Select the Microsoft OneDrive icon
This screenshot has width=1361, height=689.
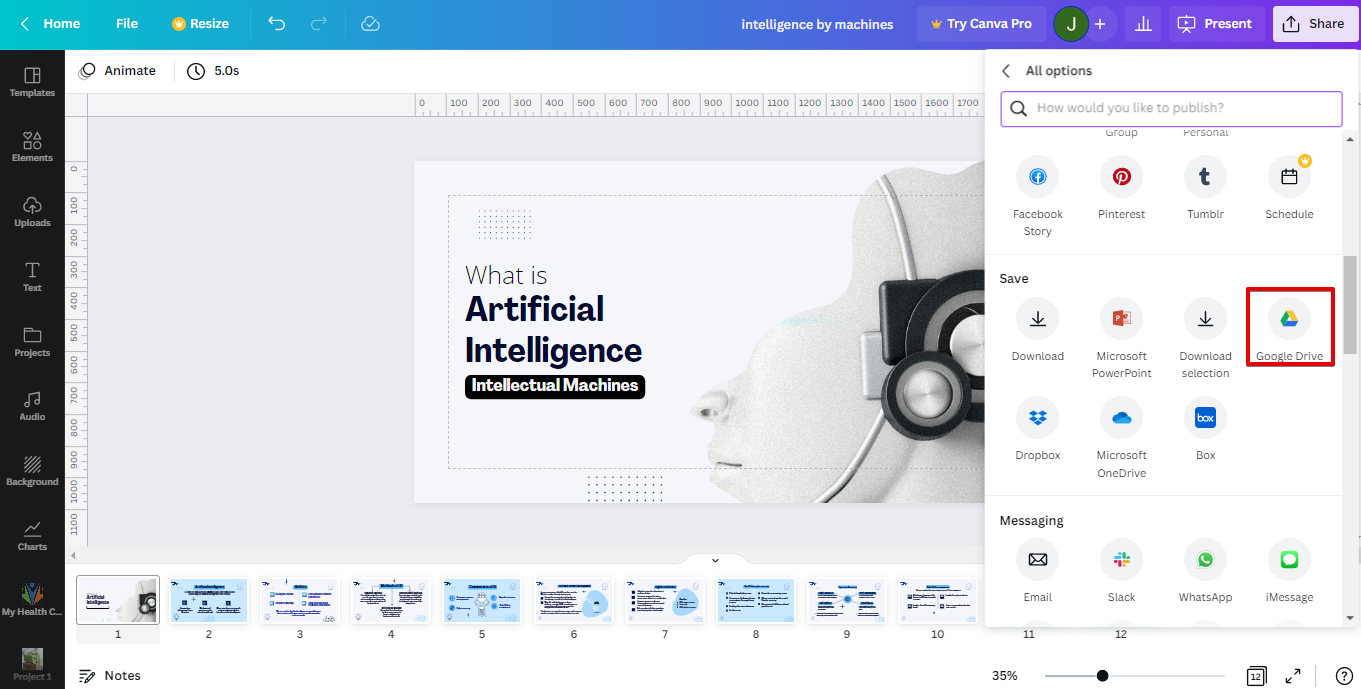tap(1121, 418)
